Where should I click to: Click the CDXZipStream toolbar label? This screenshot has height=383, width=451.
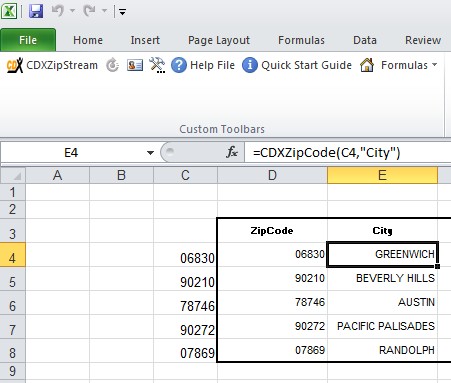point(62,65)
